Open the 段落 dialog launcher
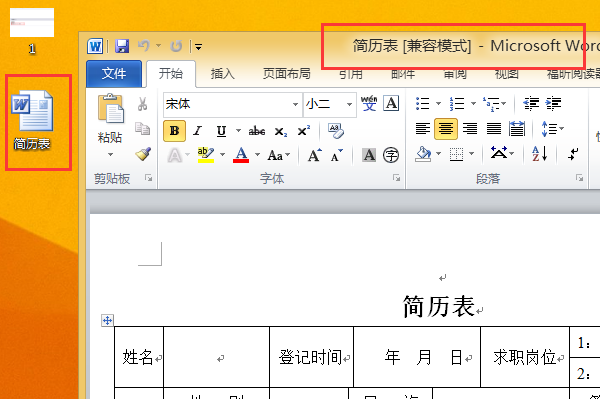Image resolution: width=600 pixels, height=399 pixels. [x=579, y=178]
